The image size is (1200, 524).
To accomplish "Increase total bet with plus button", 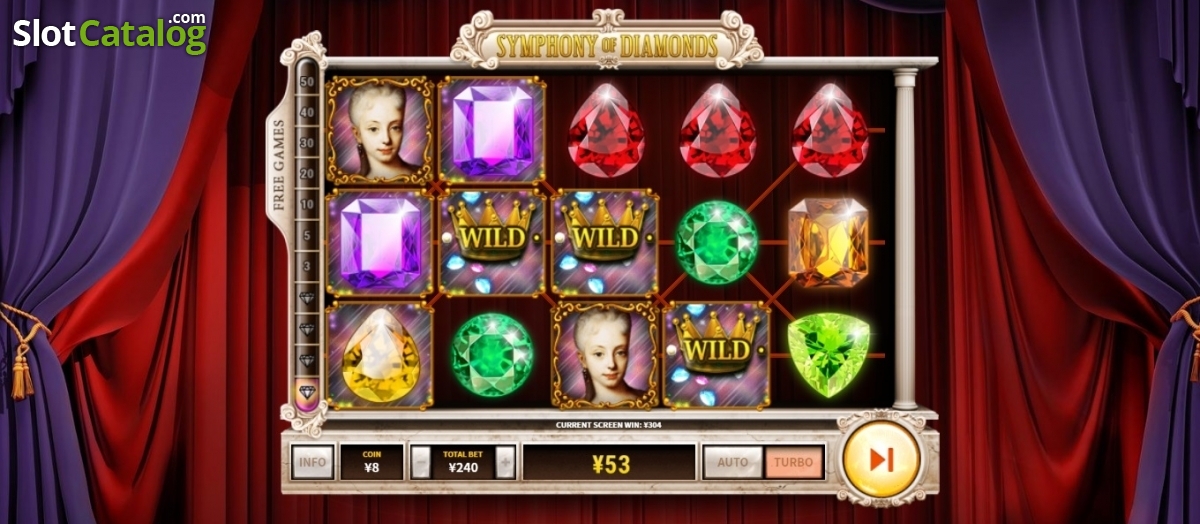I will 506,462.
